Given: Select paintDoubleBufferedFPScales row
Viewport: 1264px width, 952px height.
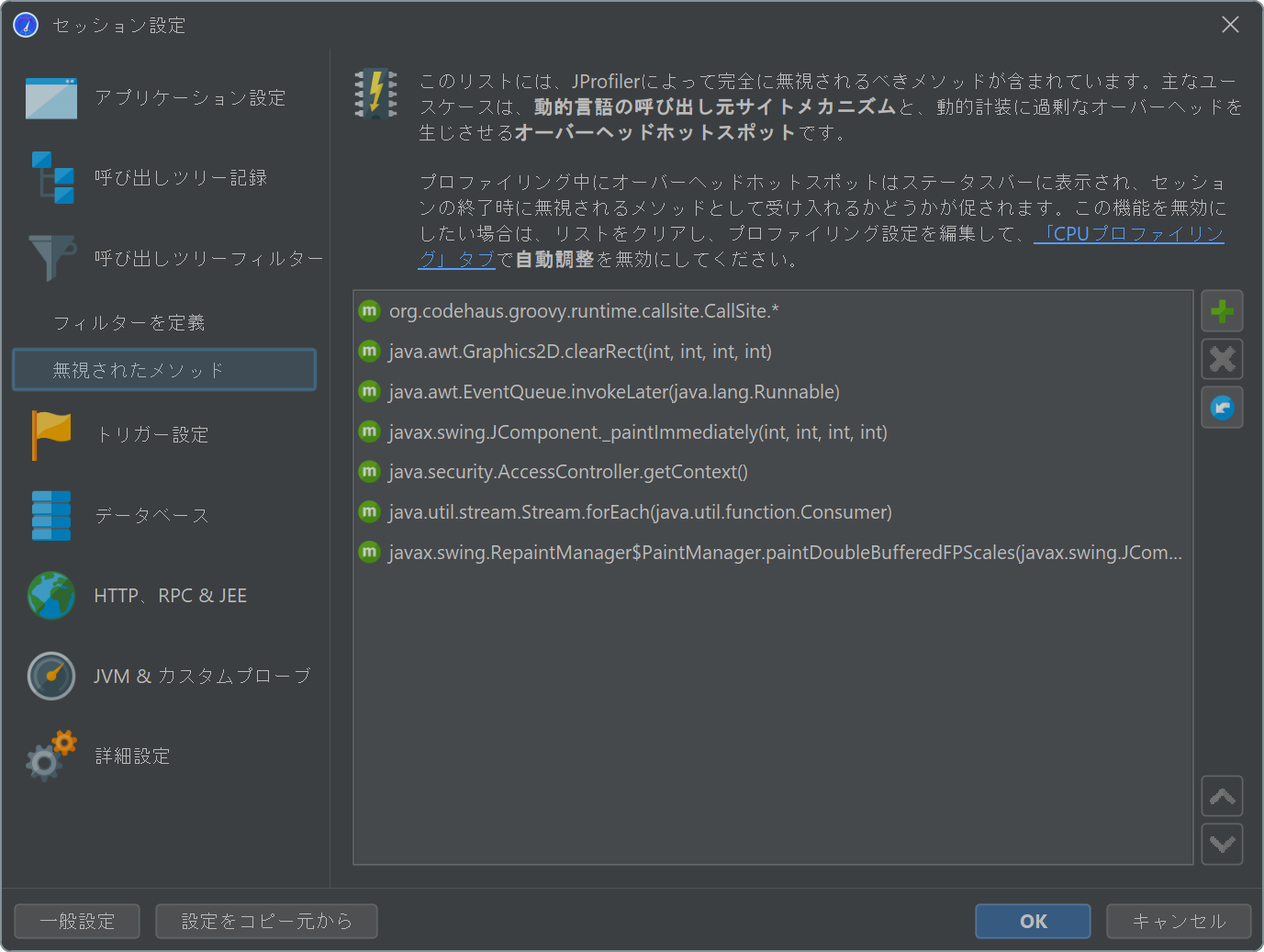Looking at the screenshot, I should tap(773, 552).
